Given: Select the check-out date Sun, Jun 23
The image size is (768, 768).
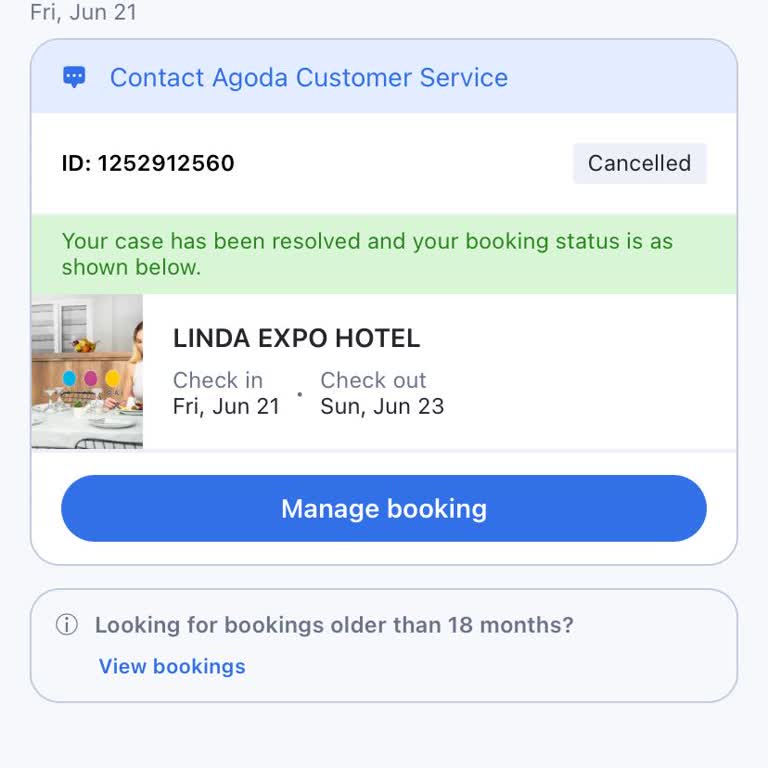Looking at the screenshot, I should point(382,406).
